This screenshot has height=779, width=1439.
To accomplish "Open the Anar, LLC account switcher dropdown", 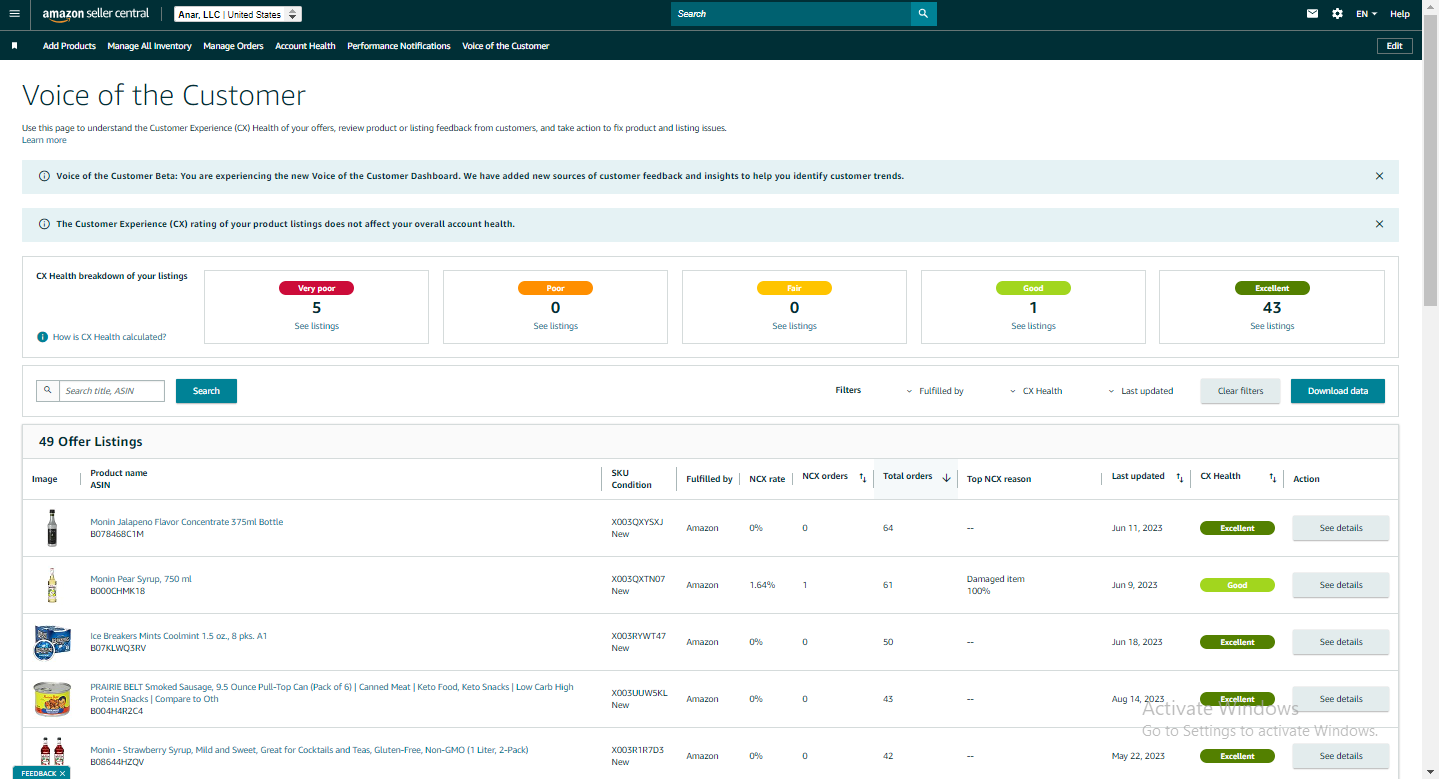I will pos(237,14).
